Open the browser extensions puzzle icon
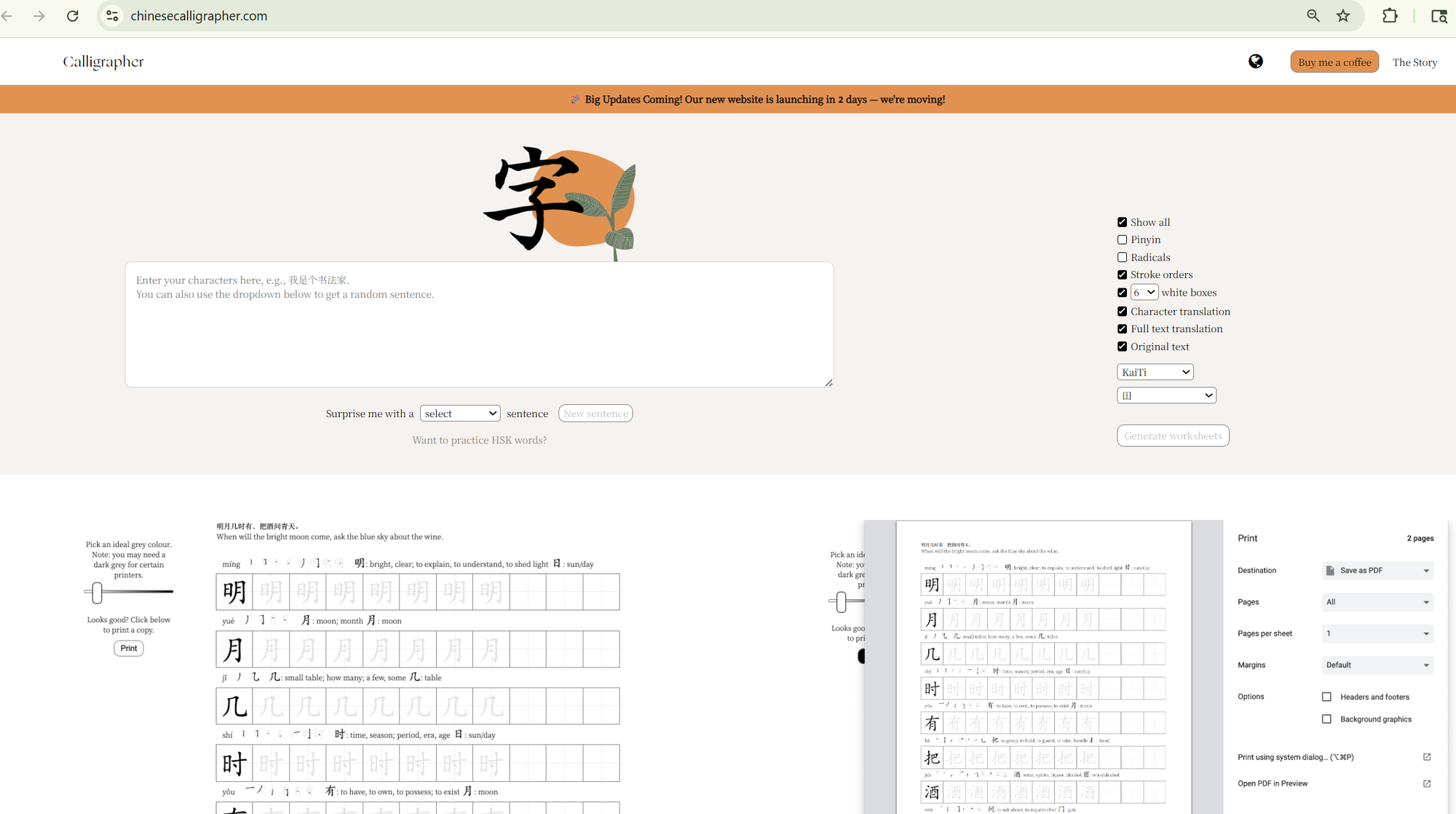The image size is (1456, 814). tap(1390, 16)
